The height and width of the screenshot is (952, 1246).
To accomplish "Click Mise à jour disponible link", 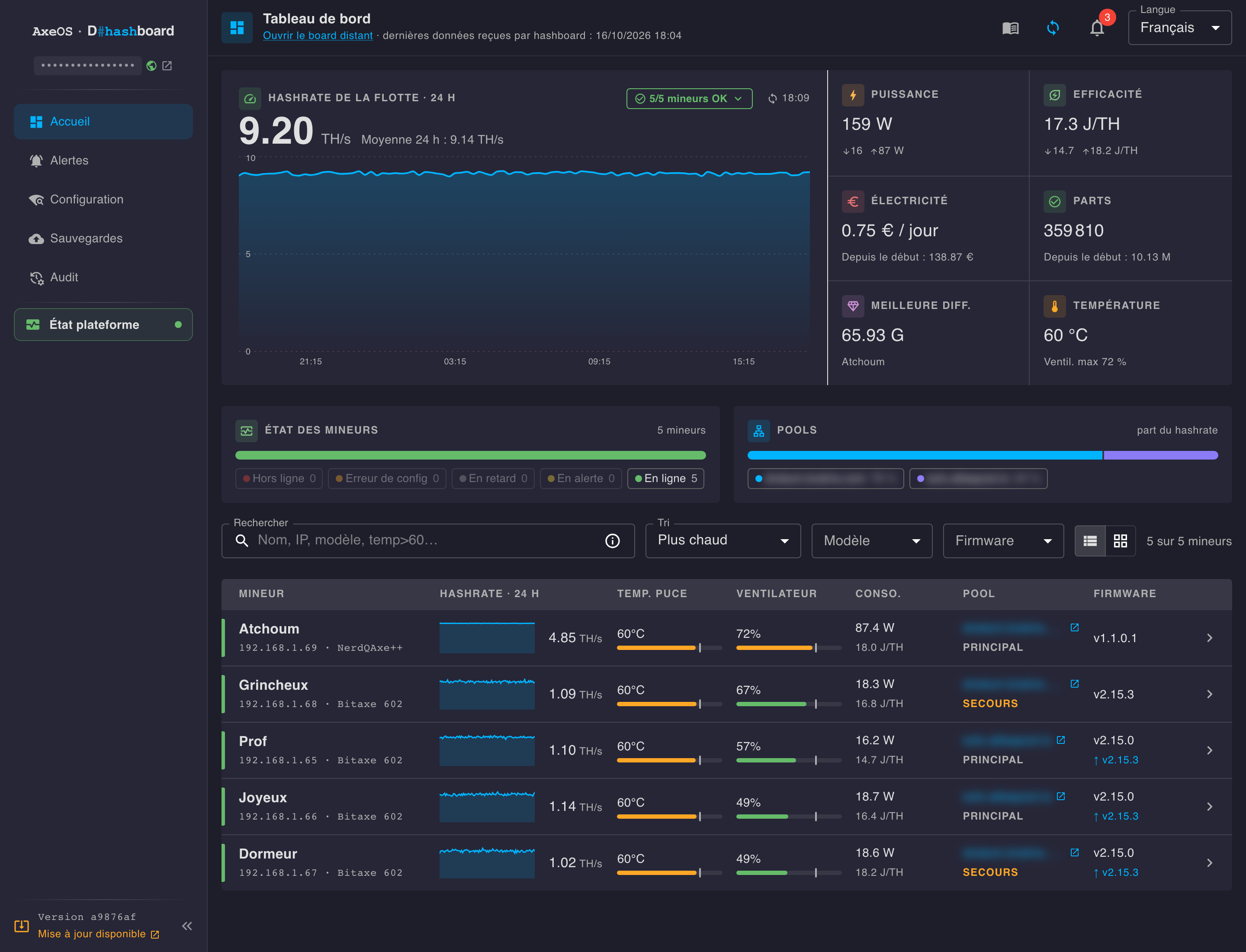I will [x=98, y=934].
